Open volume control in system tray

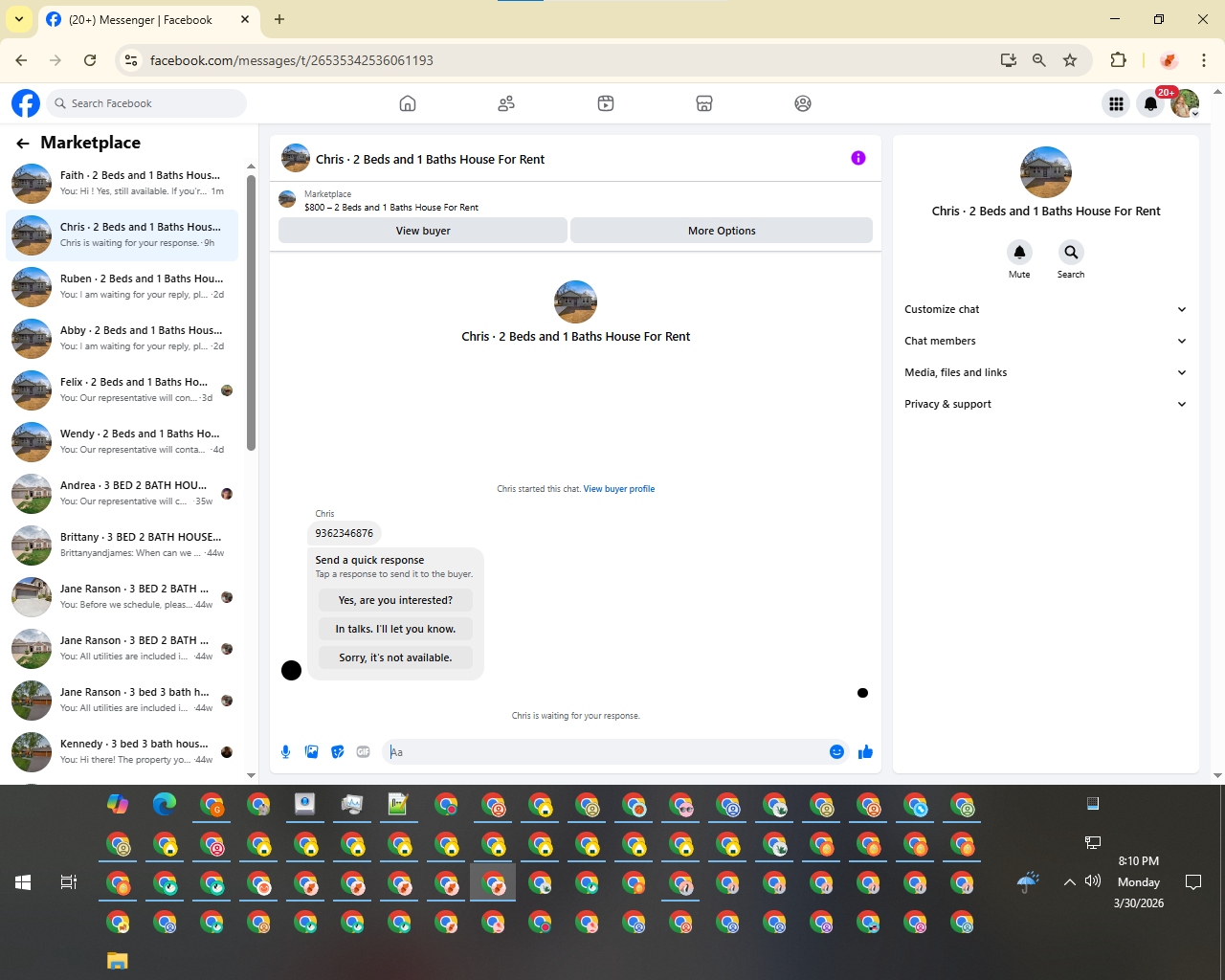pos(1093,881)
